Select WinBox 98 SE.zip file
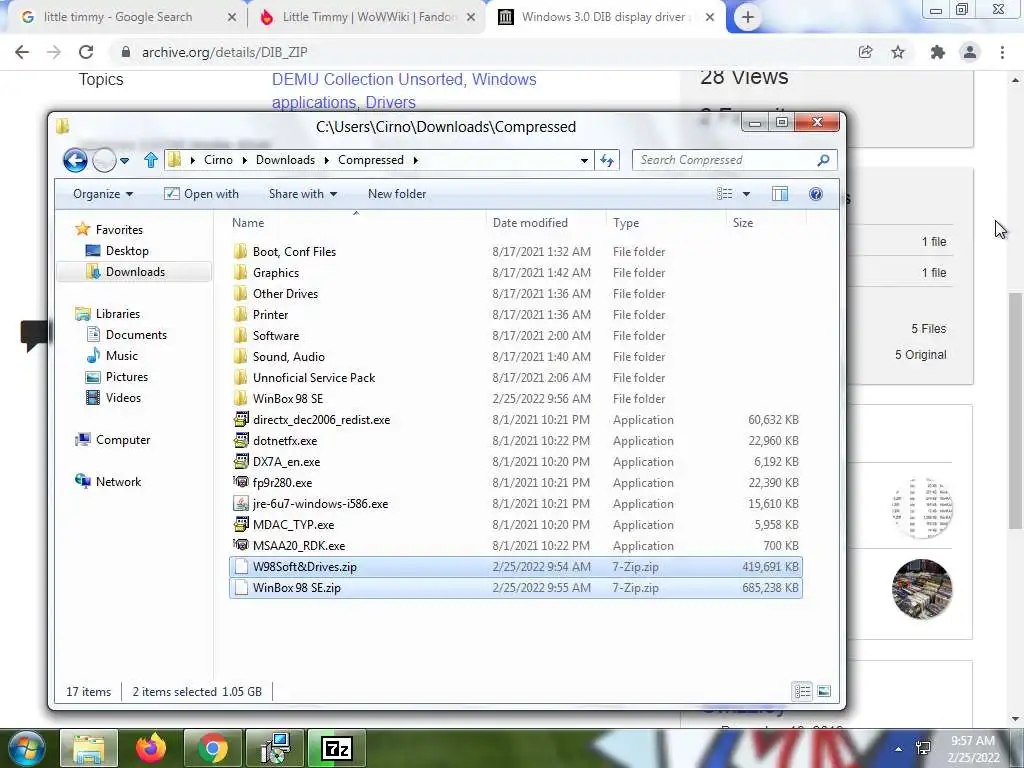 point(516,588)
